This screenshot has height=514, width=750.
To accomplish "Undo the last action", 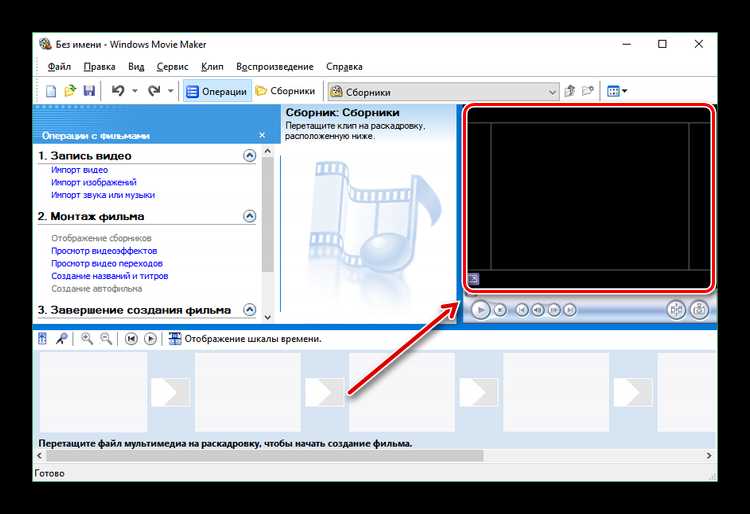I will pyautogui.click(x=118, y=91).
